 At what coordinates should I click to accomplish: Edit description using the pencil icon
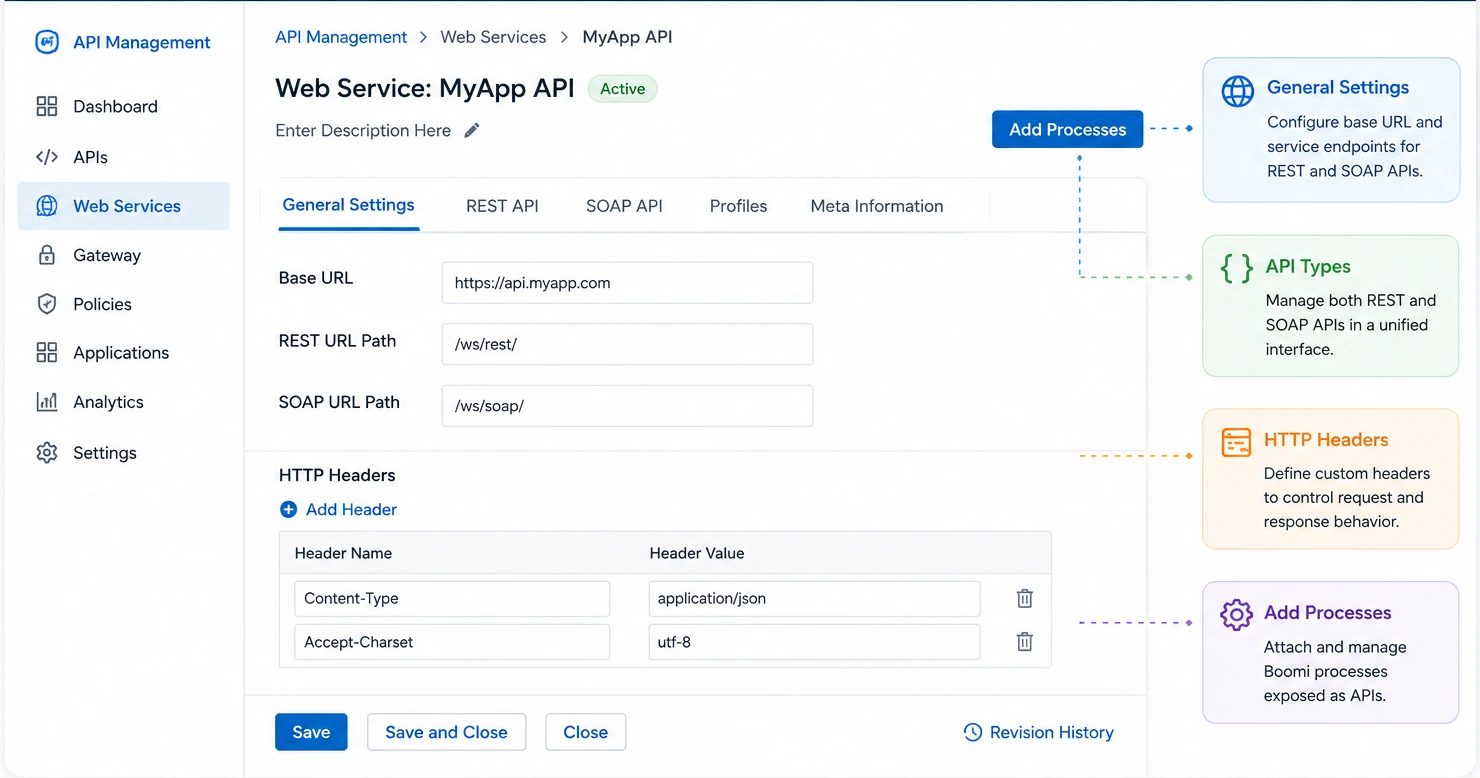coord(472,130)
